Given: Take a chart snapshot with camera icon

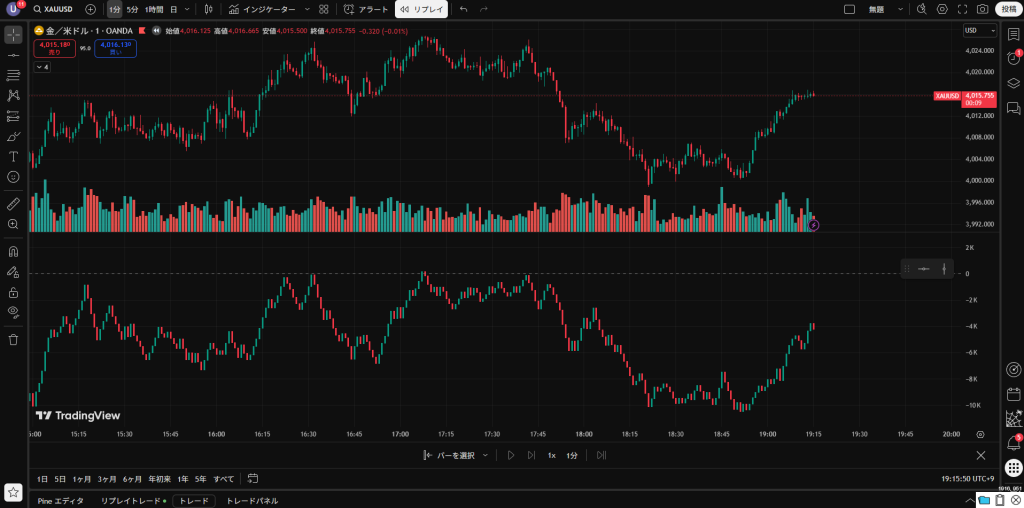Looking at the screenshot, I should click(982, 9).
